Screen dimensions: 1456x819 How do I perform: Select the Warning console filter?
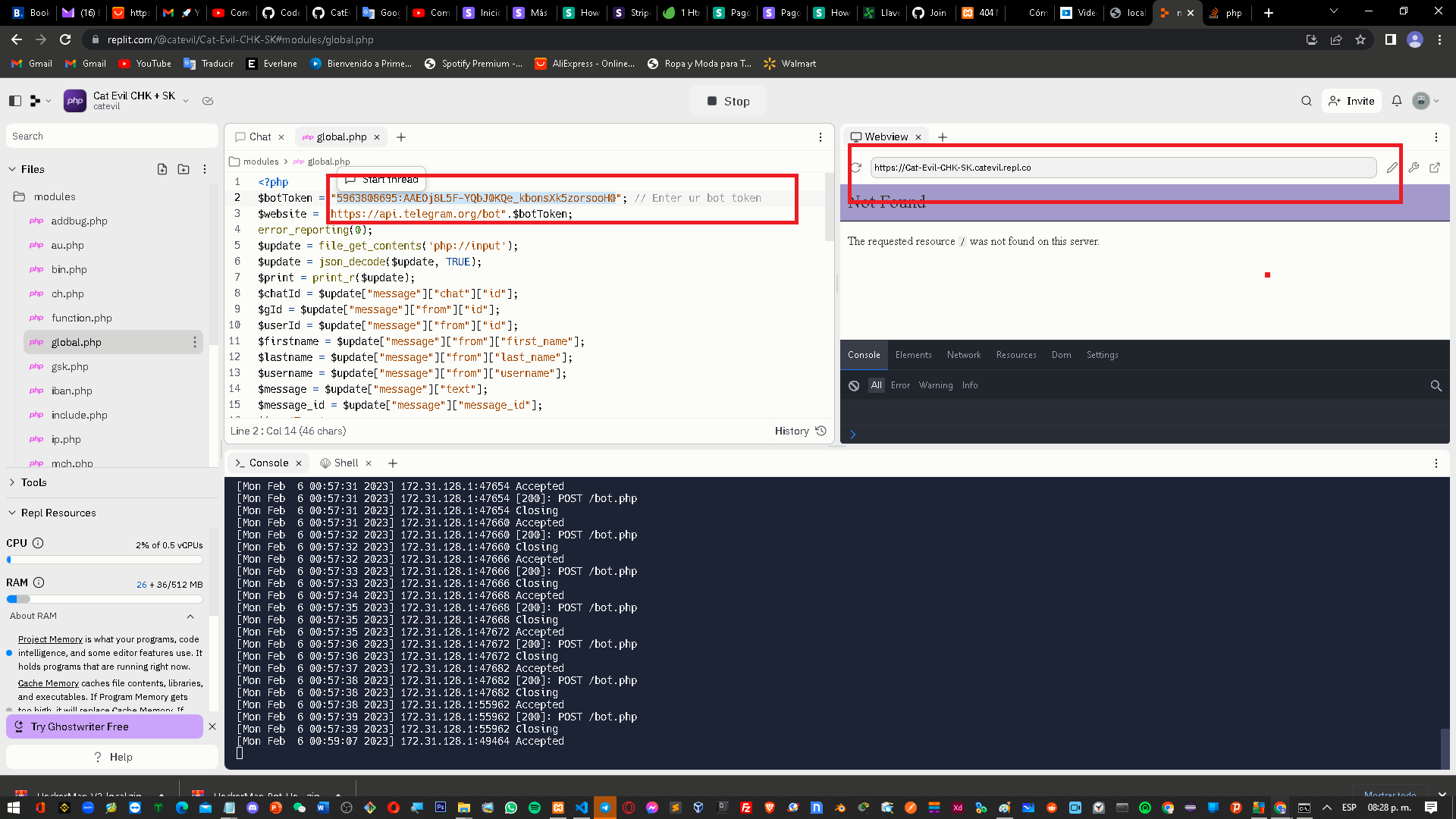[x=935, y=385]
